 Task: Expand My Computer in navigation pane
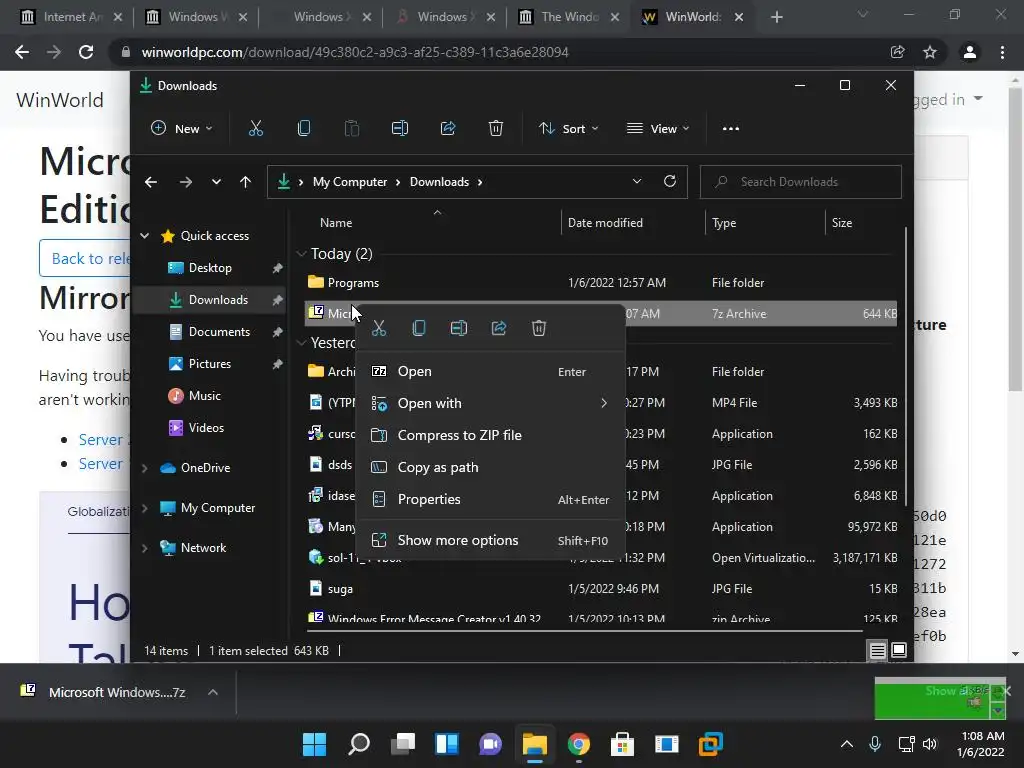click(x=144, y=507)
